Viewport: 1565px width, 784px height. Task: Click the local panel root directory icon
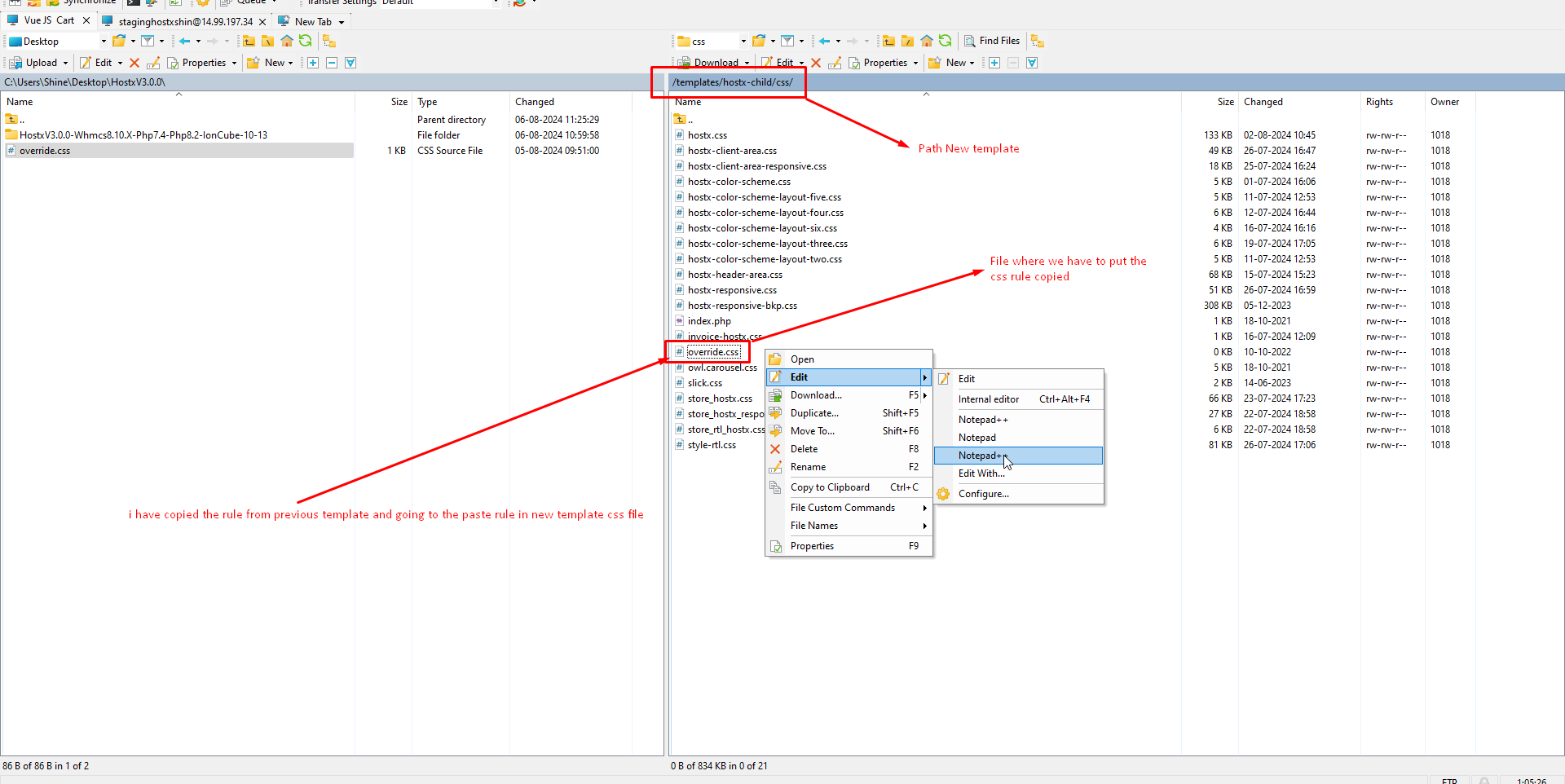coord(267,41)
